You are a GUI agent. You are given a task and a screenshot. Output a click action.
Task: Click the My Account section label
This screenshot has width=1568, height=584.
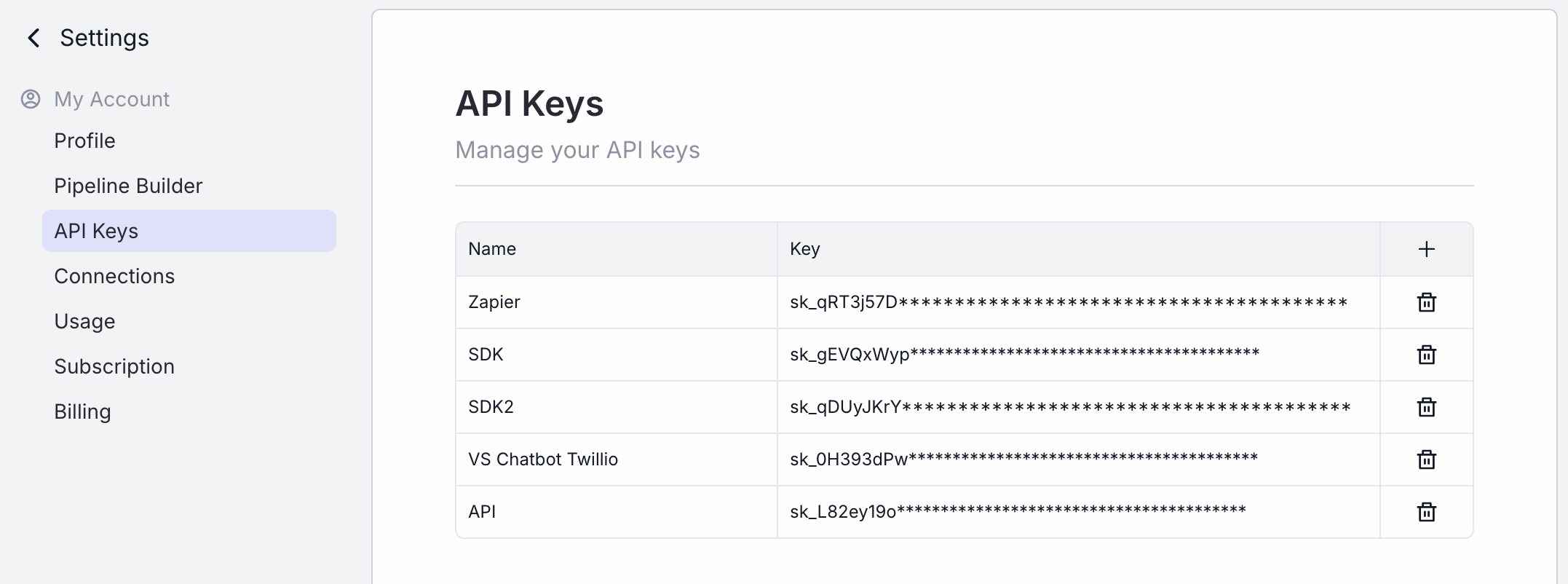point(111,99)
